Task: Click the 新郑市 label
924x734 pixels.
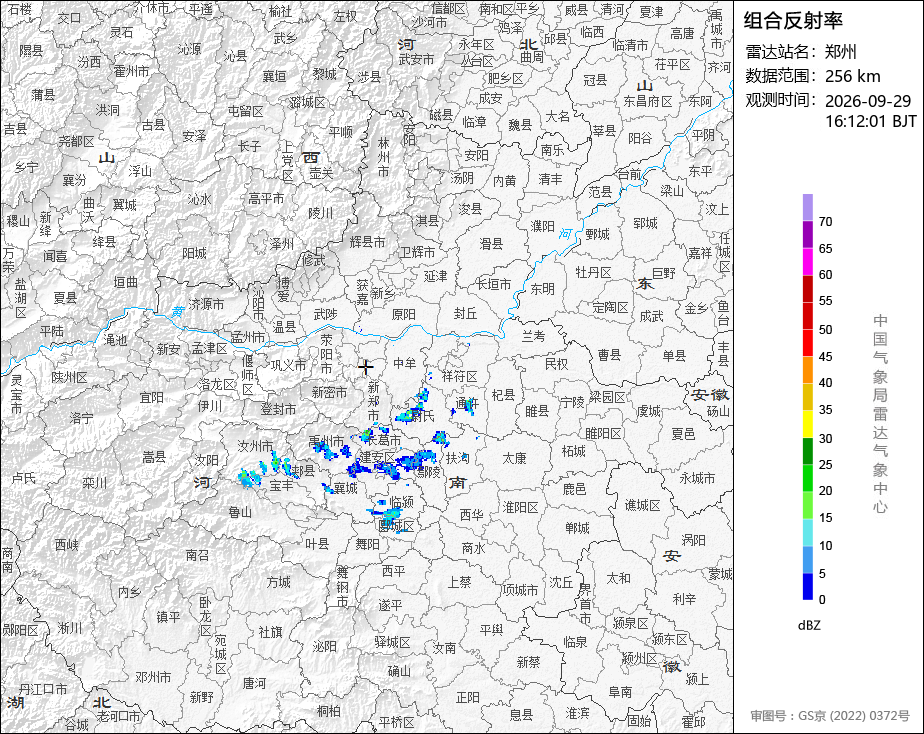Action: tap(373, 401)
